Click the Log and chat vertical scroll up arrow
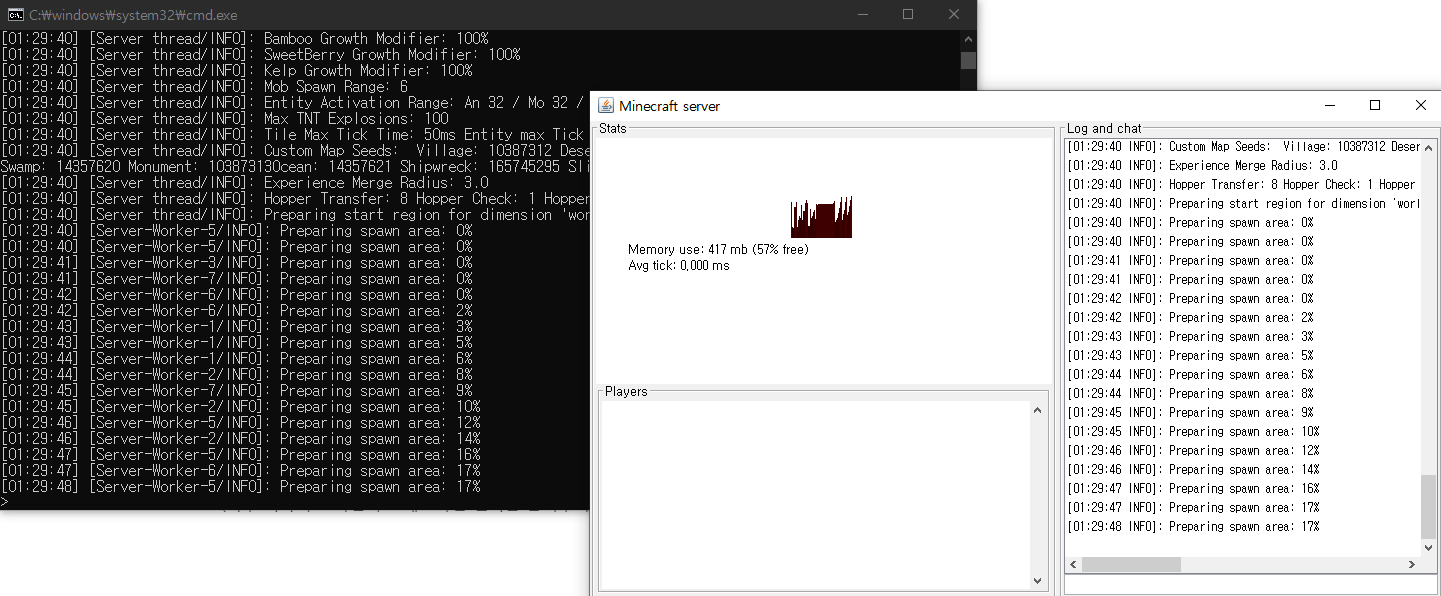Viewport: 1441px width, 596px height. pos(1428,147)
